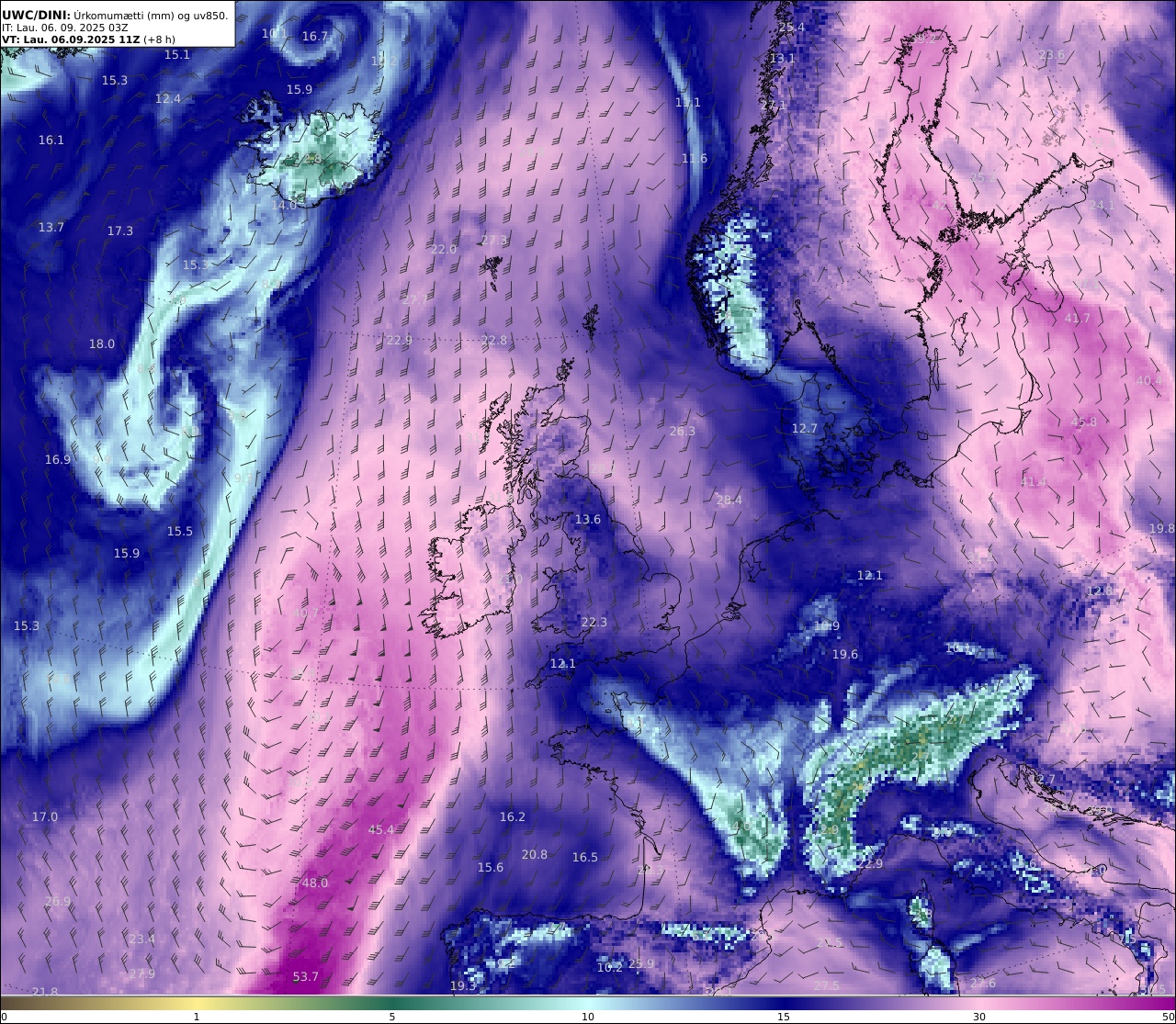Click the 18.0 map value
The height and width of the screenshot is (1024, 1176).
tap(102, 343)
